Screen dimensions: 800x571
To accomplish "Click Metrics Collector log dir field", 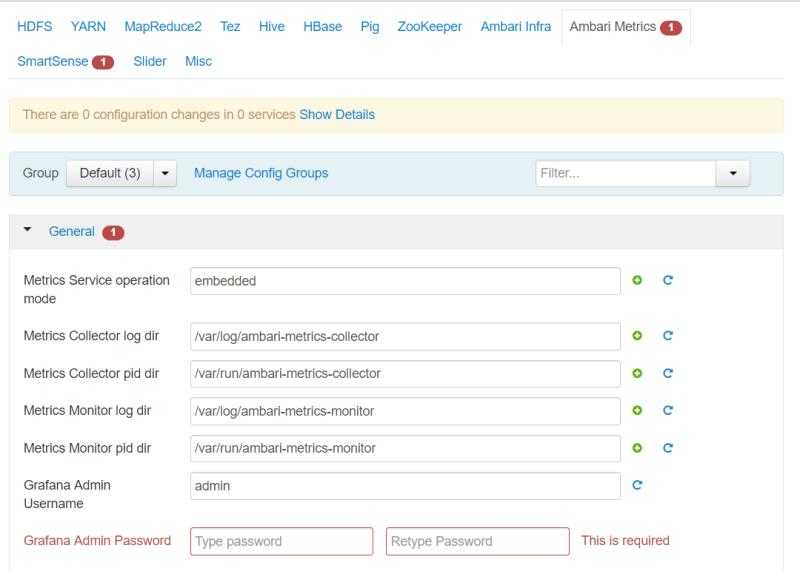I will tap(405, 336).
